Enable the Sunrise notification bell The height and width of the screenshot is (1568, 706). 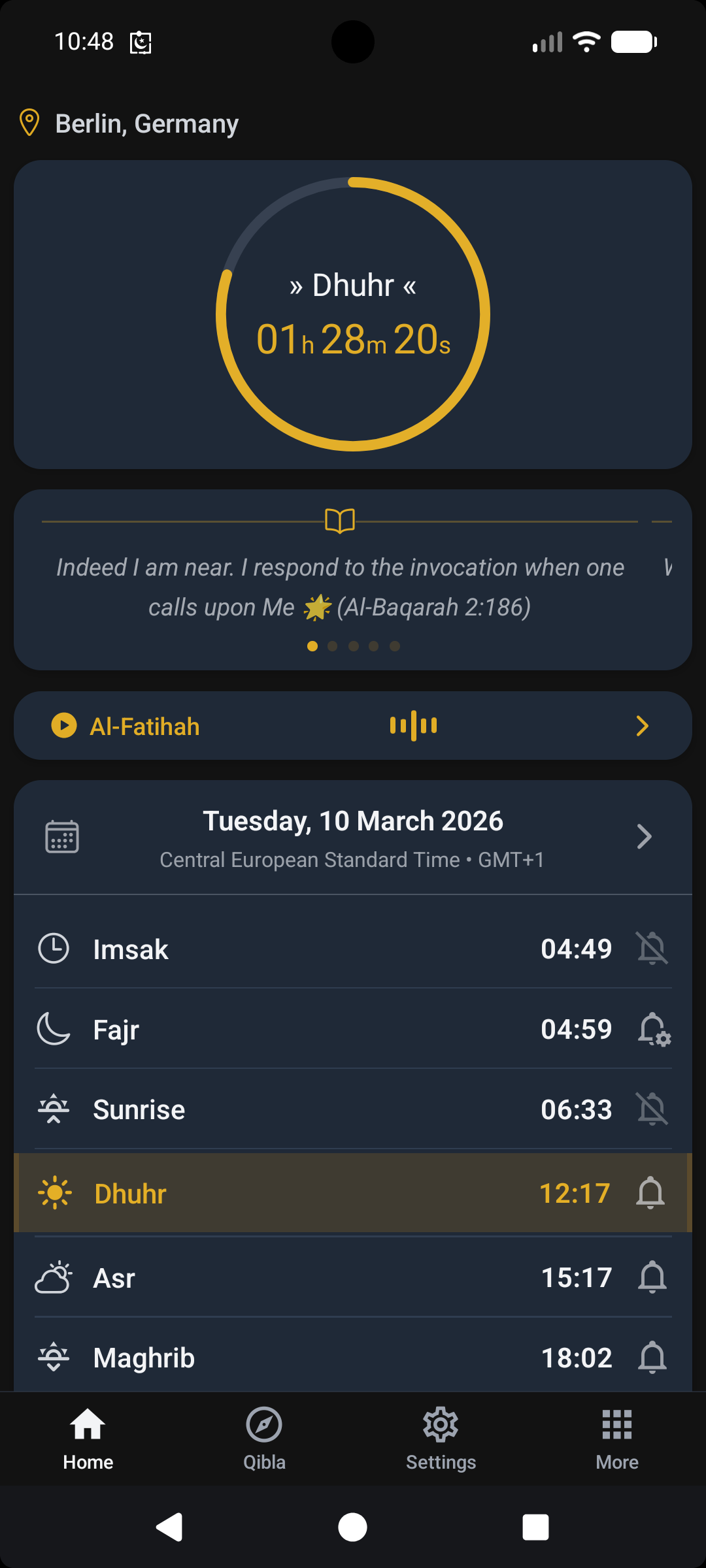[x=652, y=1109]
